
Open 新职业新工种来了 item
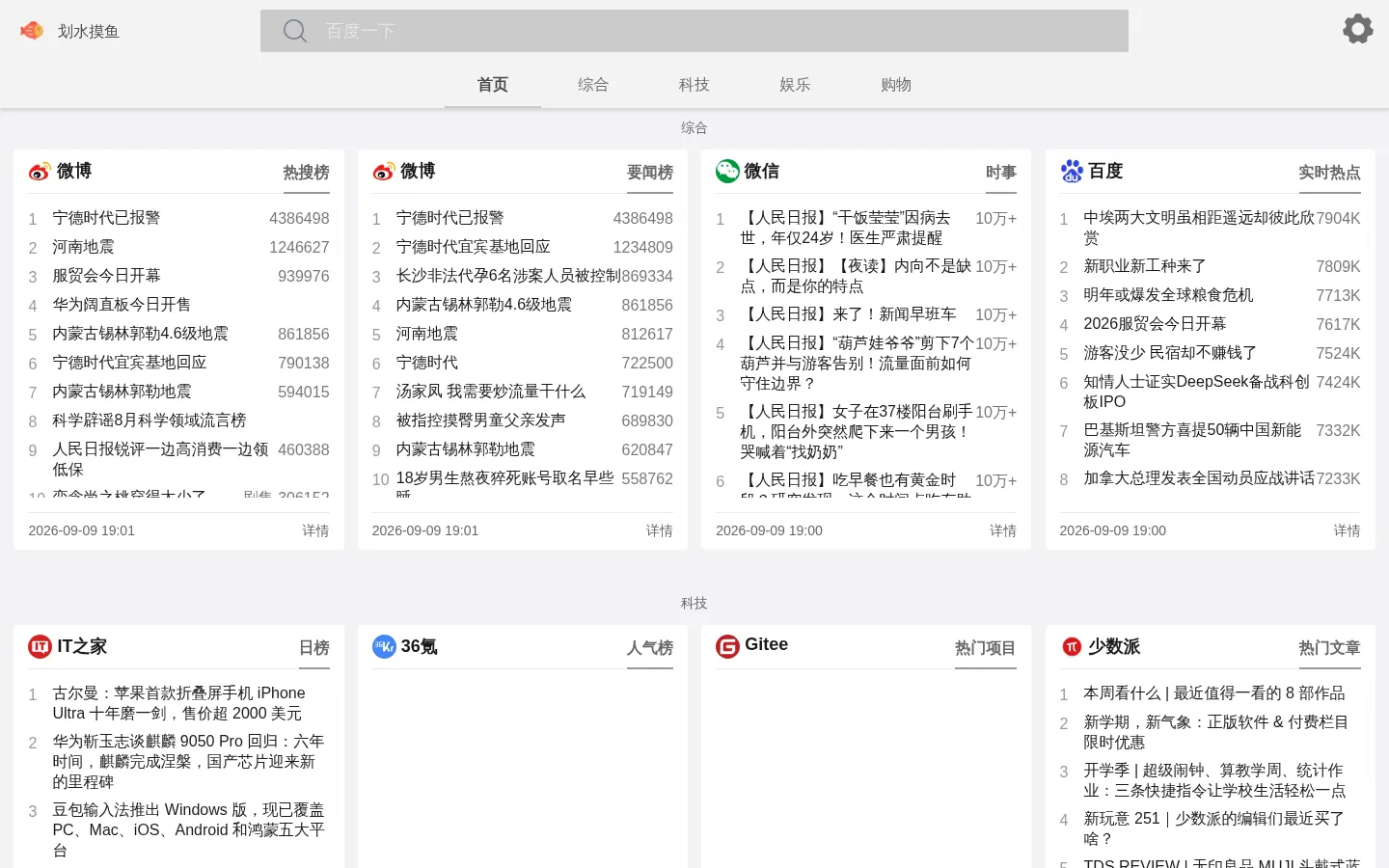click(x=1145, y=266)
